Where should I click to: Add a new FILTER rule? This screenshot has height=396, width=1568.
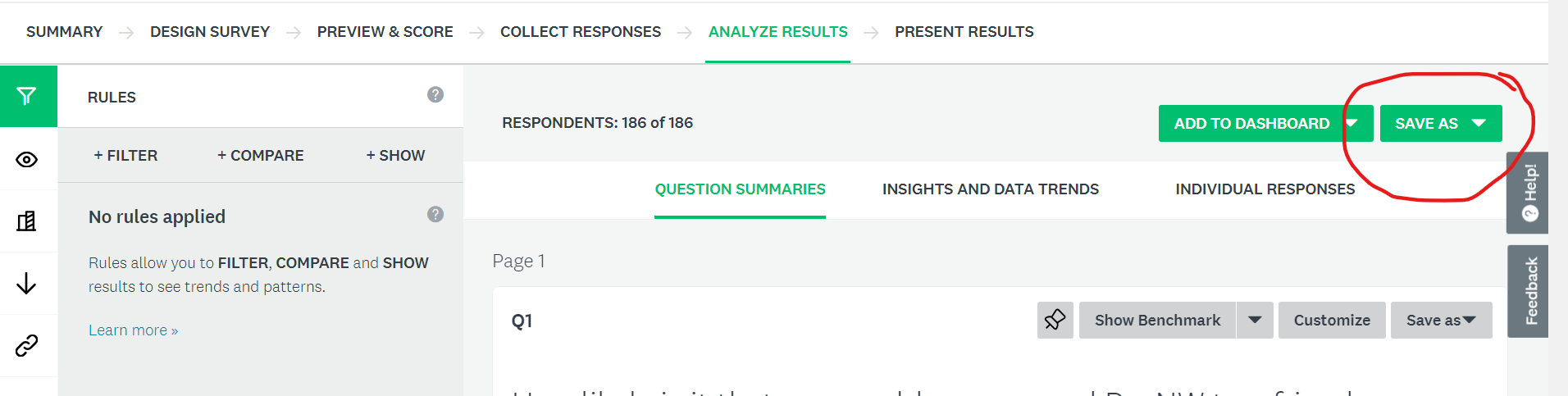[125, 155]
